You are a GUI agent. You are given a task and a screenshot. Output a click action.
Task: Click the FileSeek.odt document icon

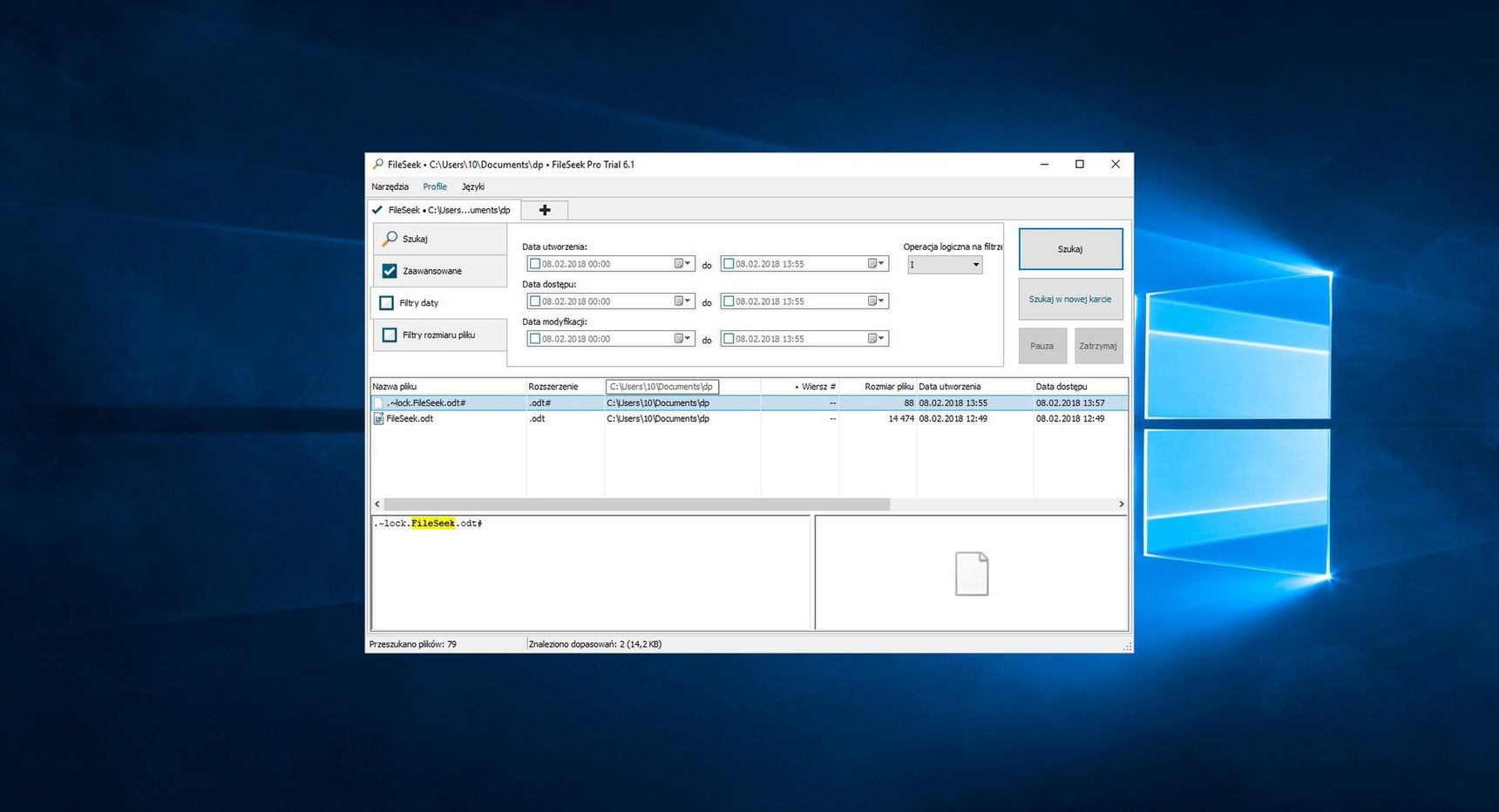click(x=378, y=419)
